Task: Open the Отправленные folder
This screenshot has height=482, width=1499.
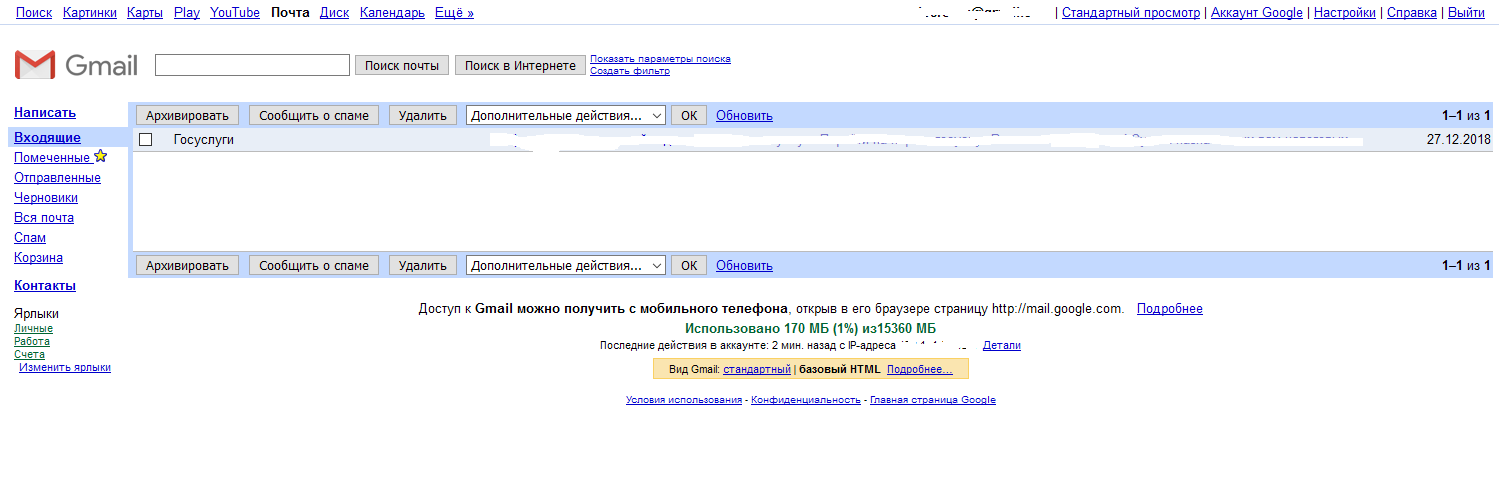Action: point(57,178)
